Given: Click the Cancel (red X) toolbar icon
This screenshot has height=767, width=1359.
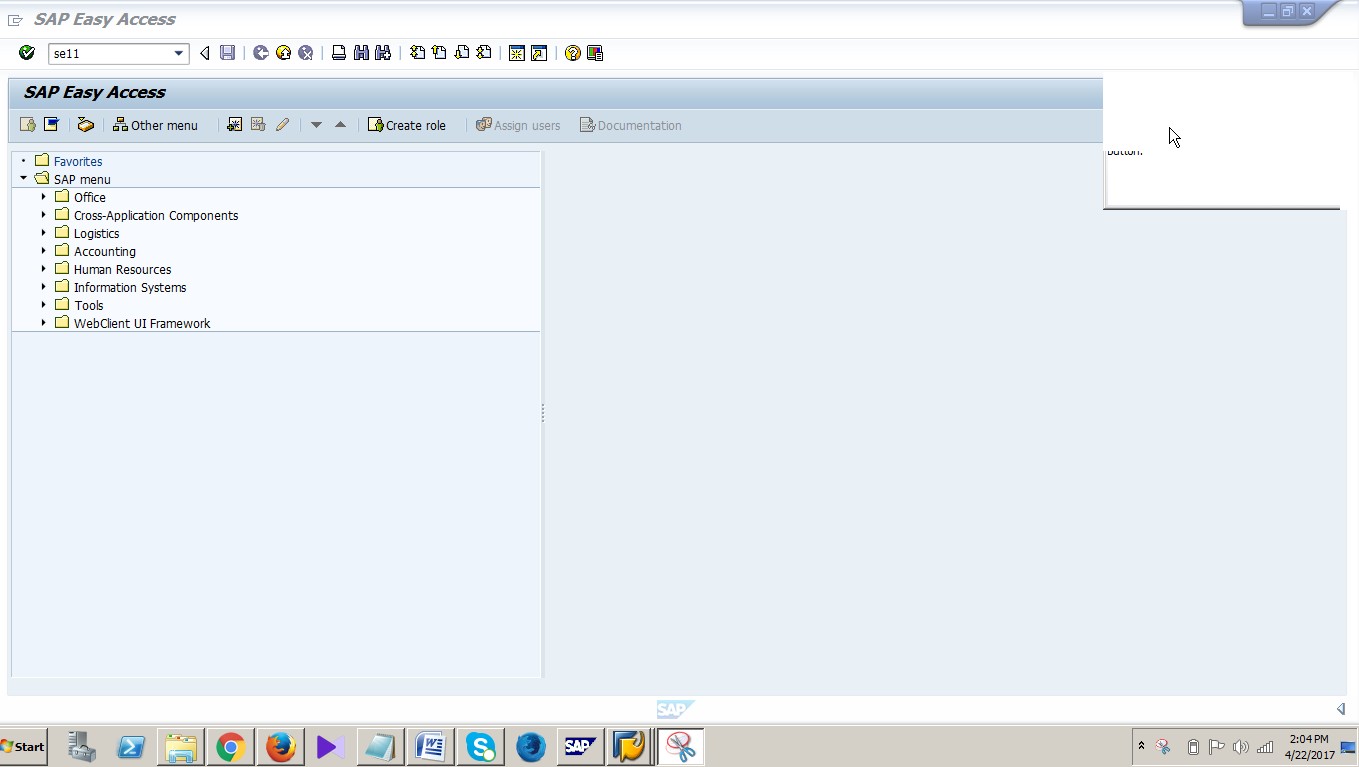Looking at the screenshot, I should 306,53.
